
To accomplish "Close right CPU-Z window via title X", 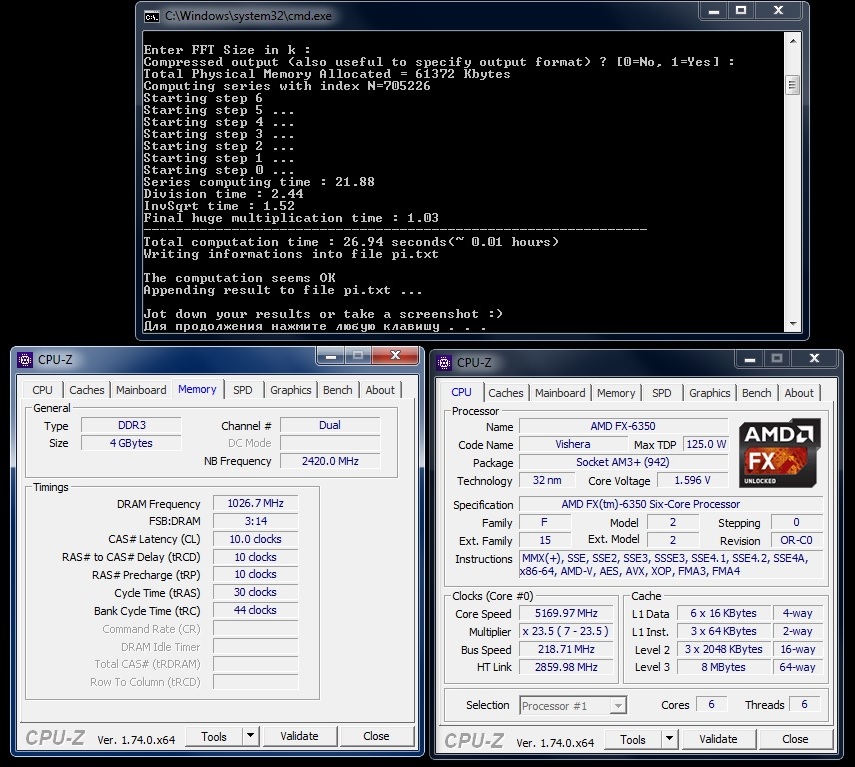I will pyautogui.click(x=814, y=359).
